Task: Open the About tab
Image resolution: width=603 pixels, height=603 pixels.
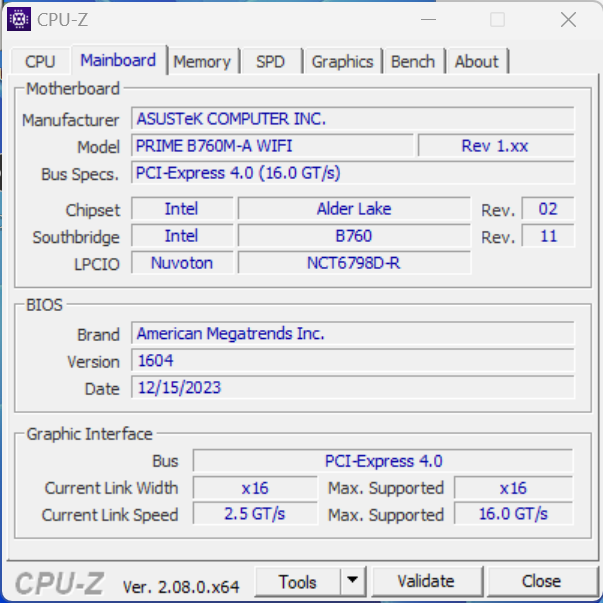Action: pos(476,62)
